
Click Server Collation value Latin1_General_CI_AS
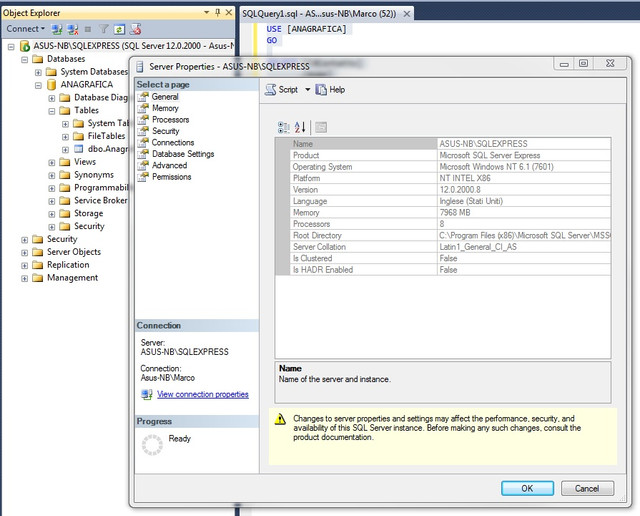click(x=478, y=247)
